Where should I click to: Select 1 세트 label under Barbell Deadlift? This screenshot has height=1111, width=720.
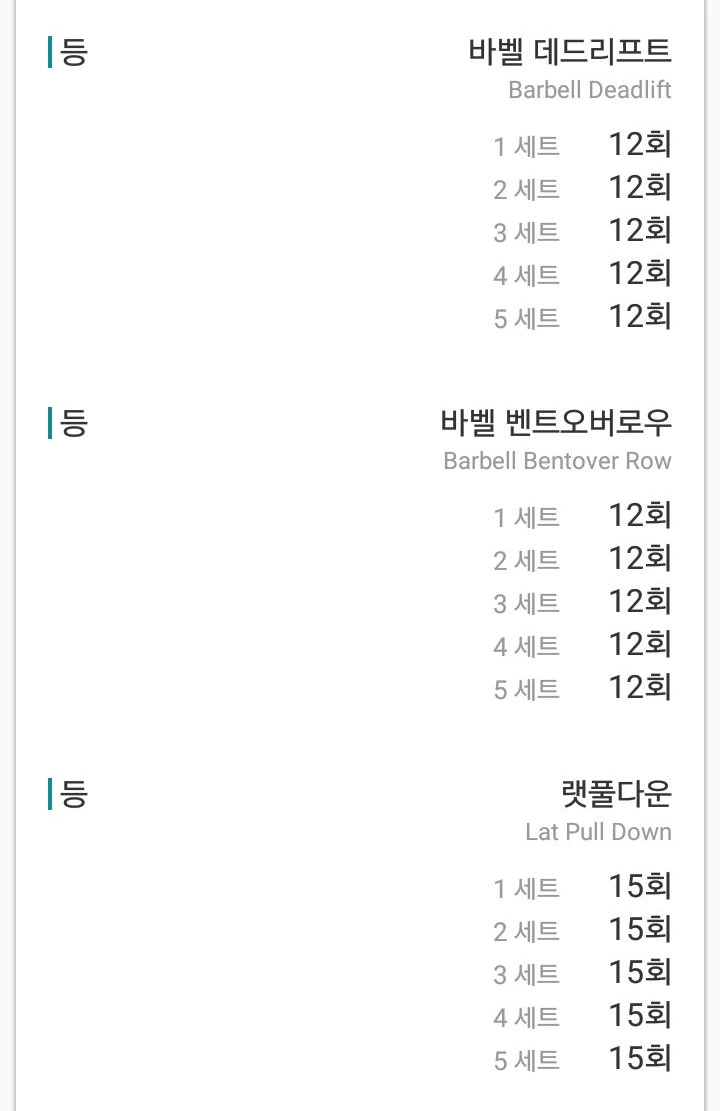point(526,147)
